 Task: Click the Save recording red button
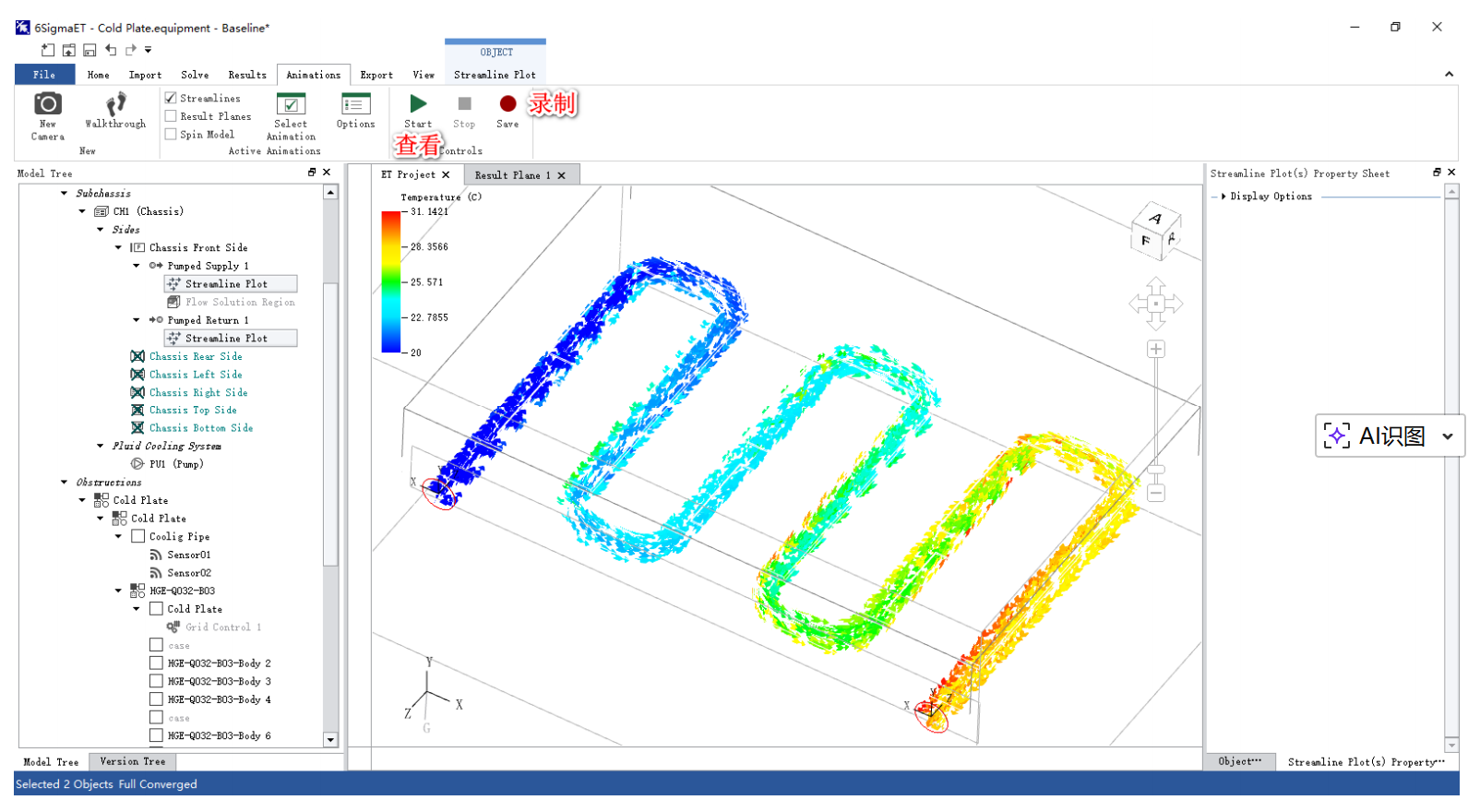pos(507,104)
